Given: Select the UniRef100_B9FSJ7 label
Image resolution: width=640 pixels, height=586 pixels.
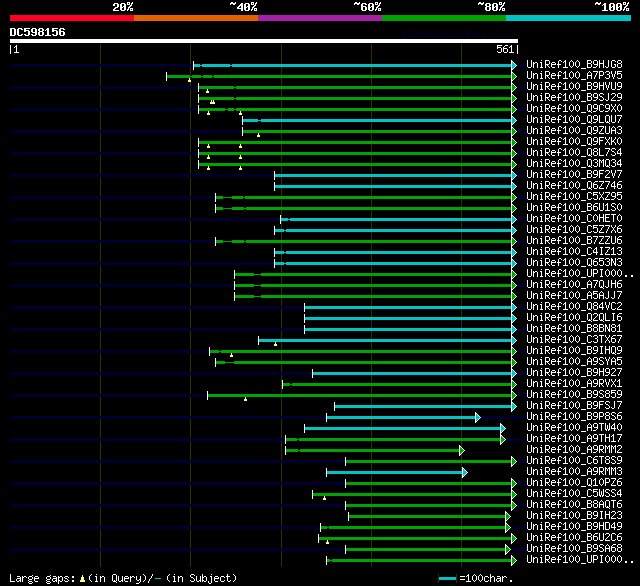Looking at the screenshot, I should coord(574,406).
